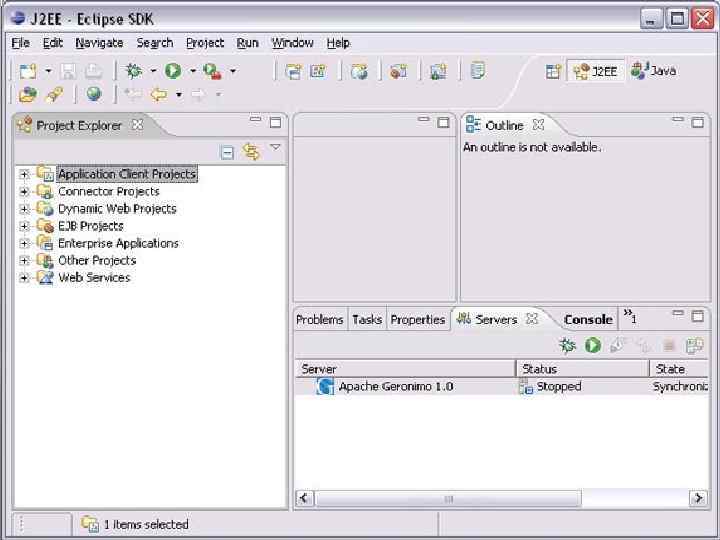
Task: Collapse All in Project Explorer
Action: click(x=227, y=152)
